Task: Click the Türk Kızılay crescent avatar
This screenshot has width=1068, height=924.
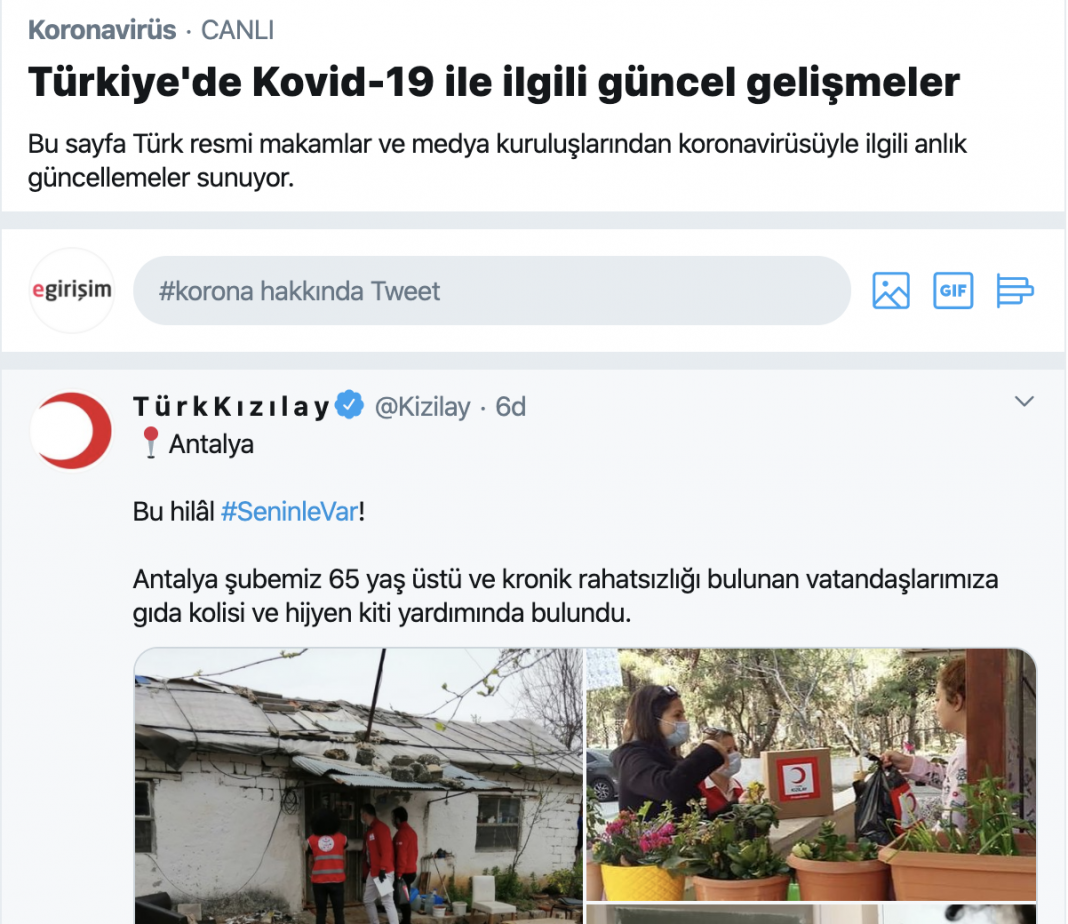Action: pos(72,430)
